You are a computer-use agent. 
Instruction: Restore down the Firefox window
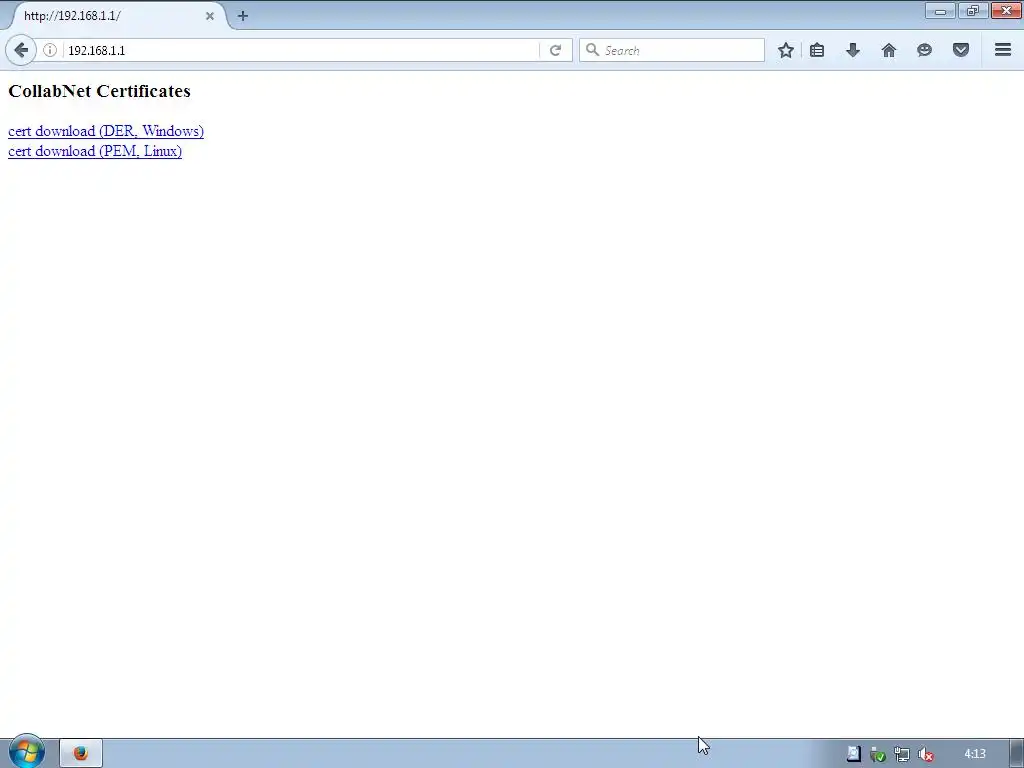pyautogui.click(x=973, y=10)
